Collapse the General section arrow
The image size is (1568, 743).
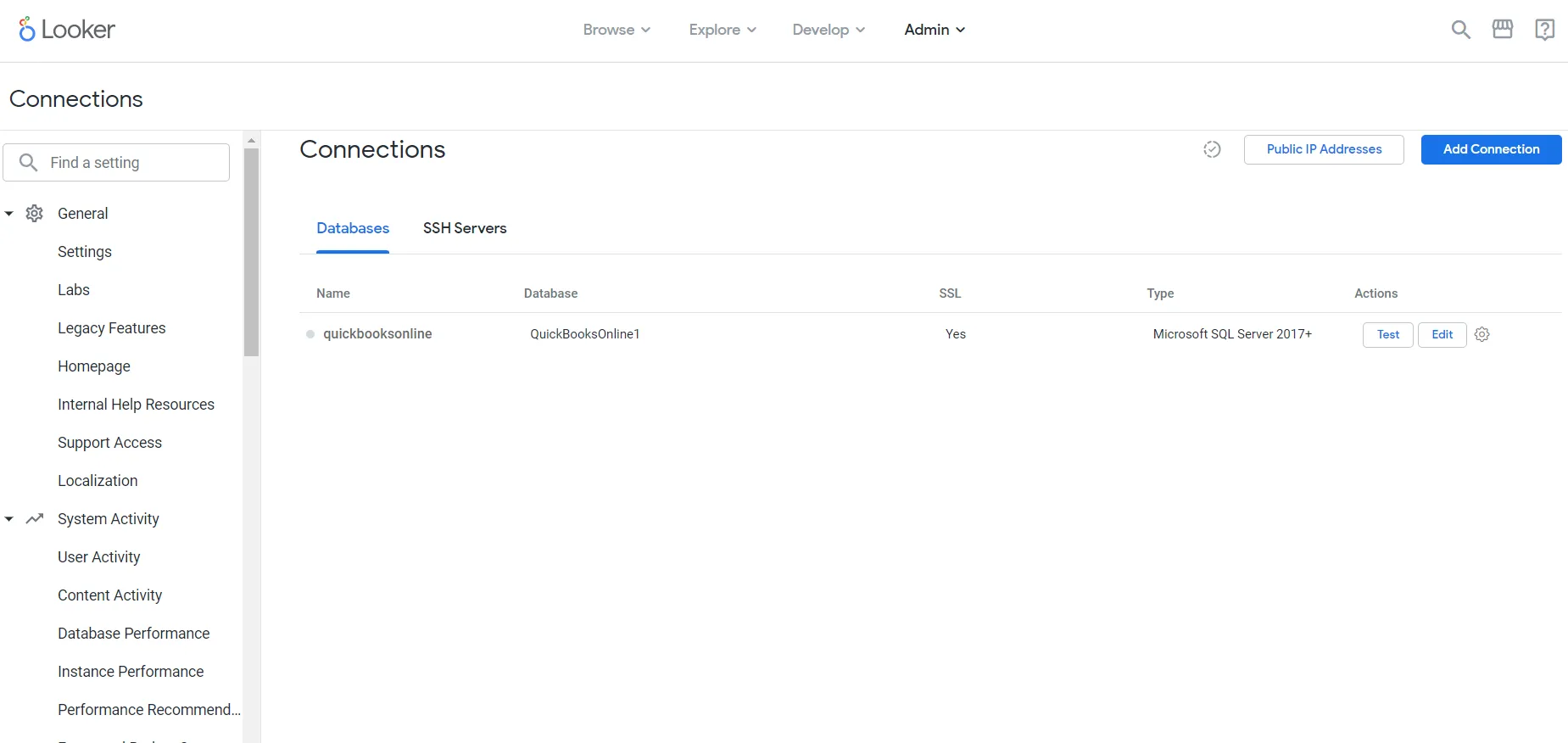click(9, 214)
